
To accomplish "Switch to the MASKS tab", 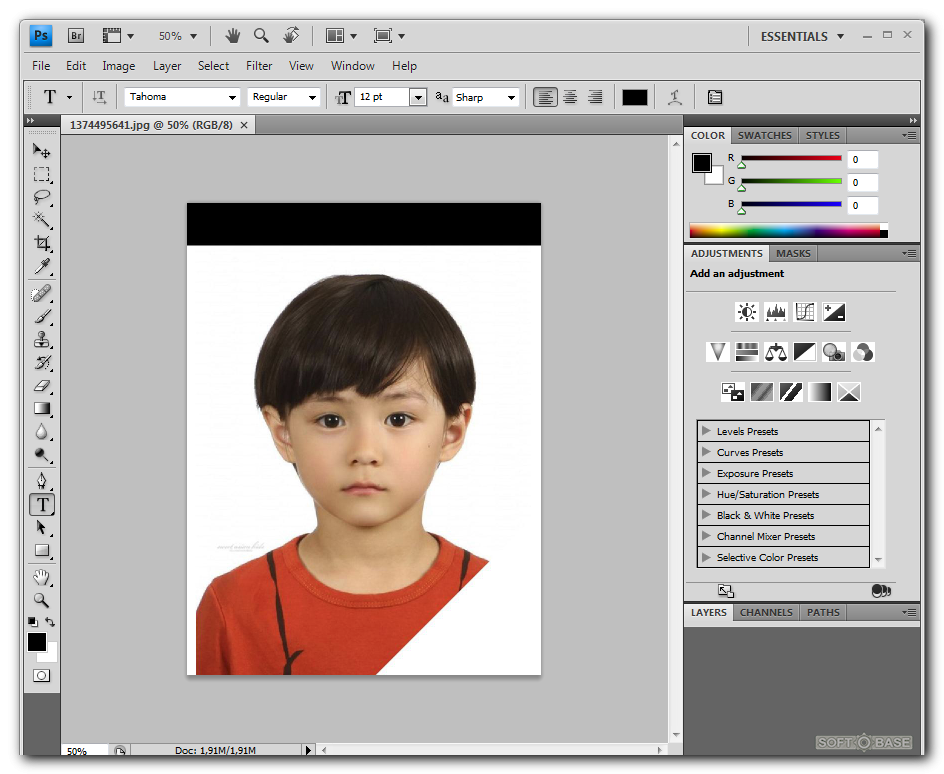I will click(x=793, y=253).
